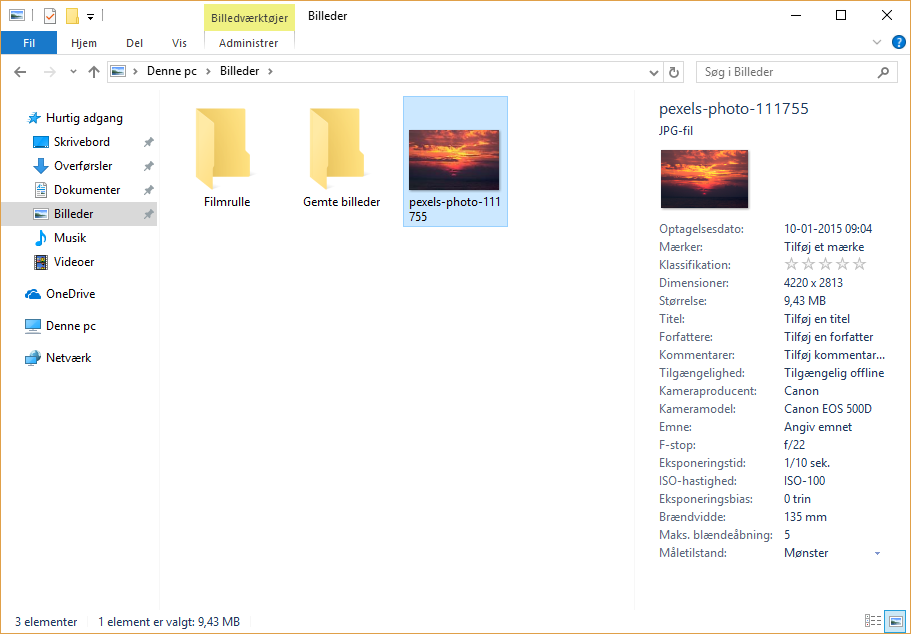Open the address bar history dropdown
This screenshot has height=634, width=911.
pyautogui.click(x=653, y=71)
